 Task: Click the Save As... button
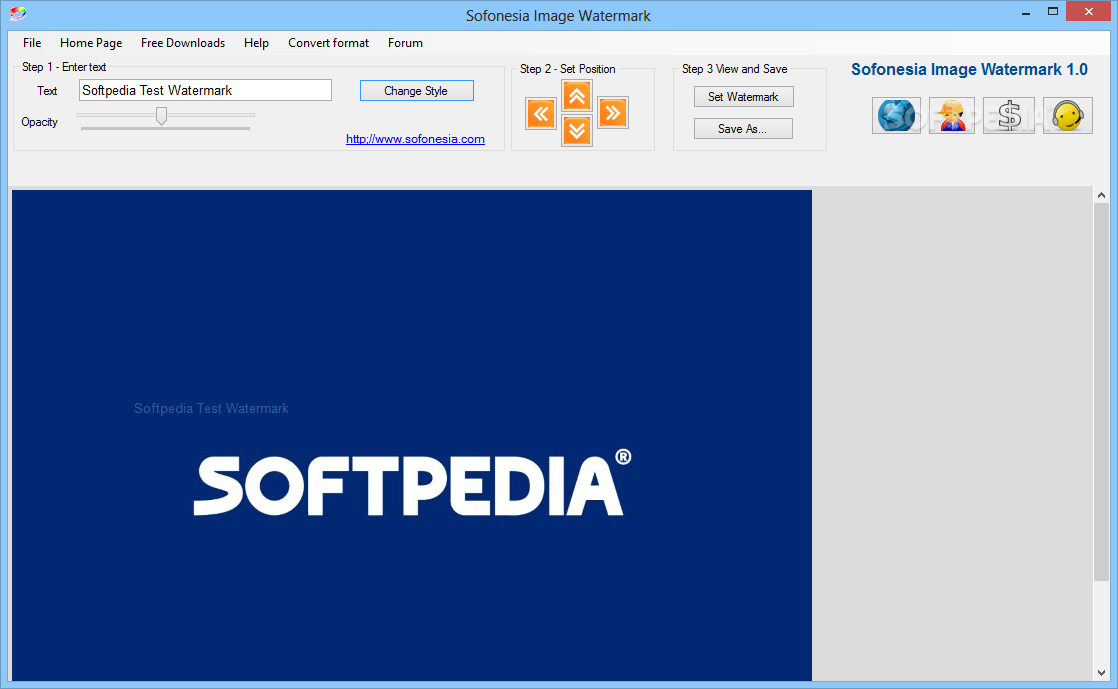pyautogui.click(x=743, y=128)
